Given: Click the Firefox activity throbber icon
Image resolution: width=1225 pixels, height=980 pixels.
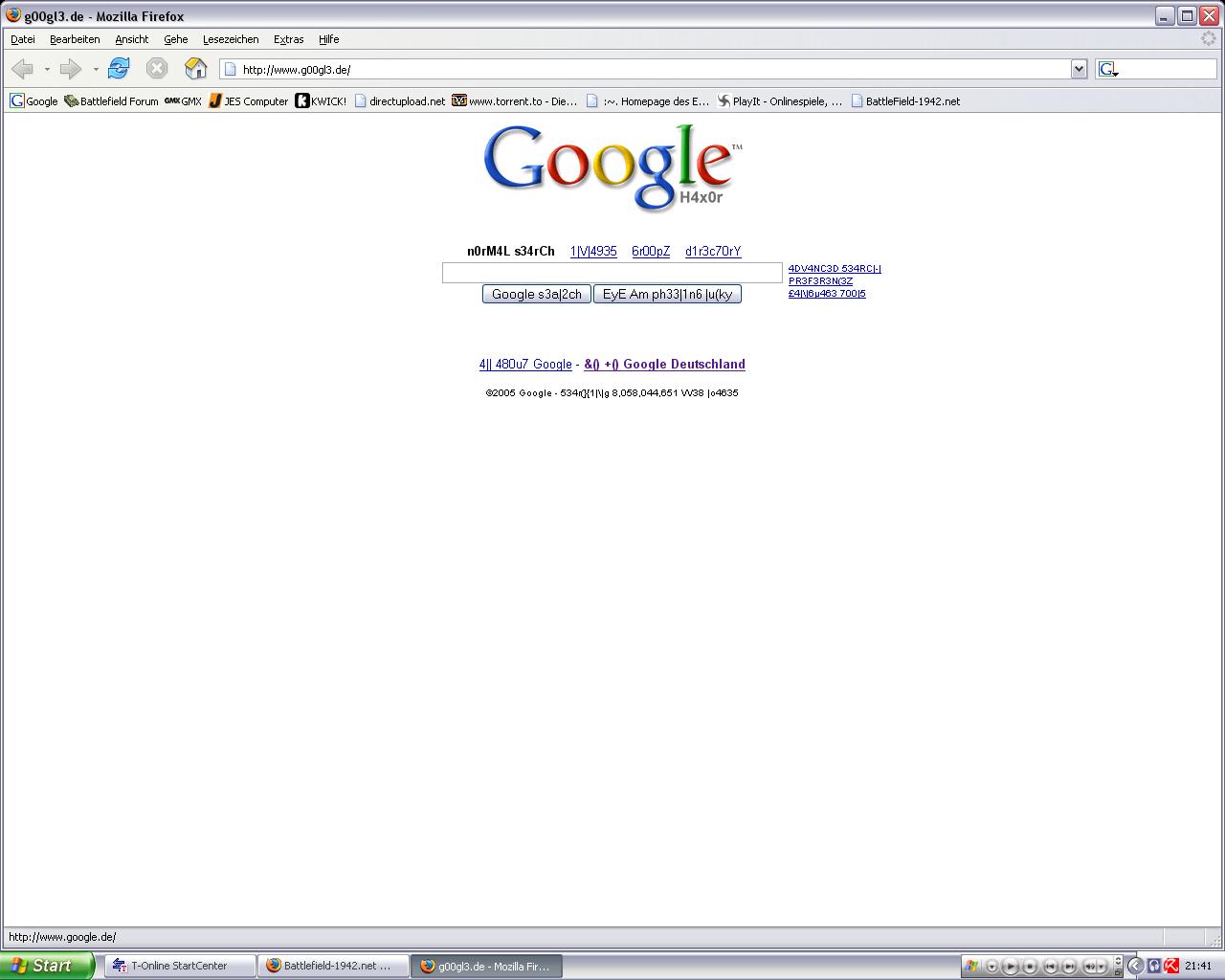Looking at the screenshot, I should coord(1209,38).
